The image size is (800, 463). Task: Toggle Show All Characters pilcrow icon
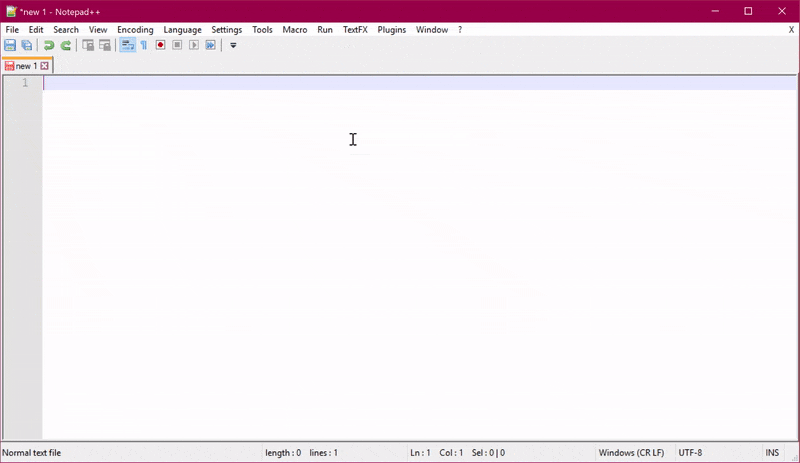click(144, 45)
